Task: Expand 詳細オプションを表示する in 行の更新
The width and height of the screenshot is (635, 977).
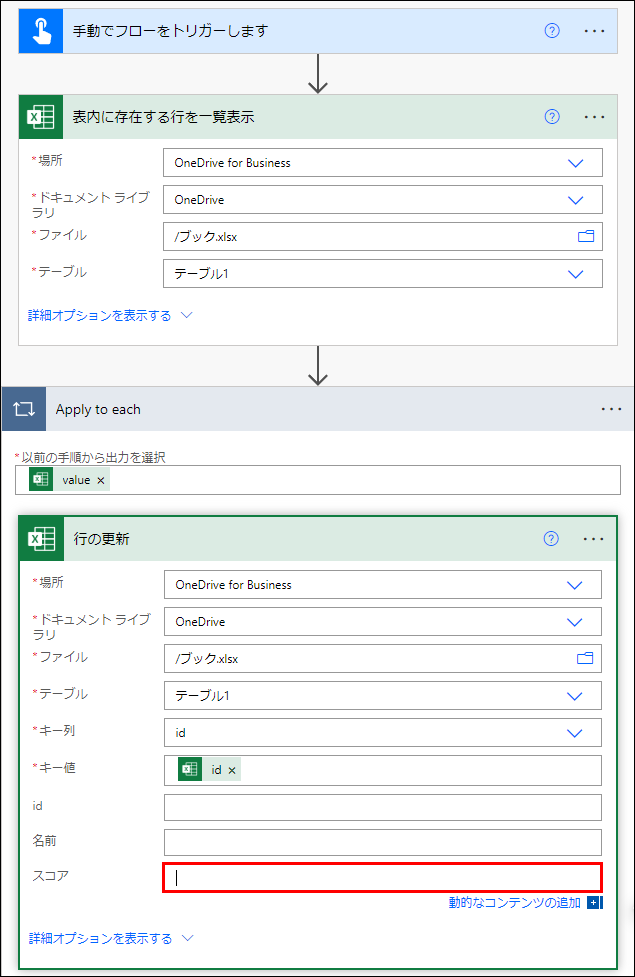Action: point(112,938)
